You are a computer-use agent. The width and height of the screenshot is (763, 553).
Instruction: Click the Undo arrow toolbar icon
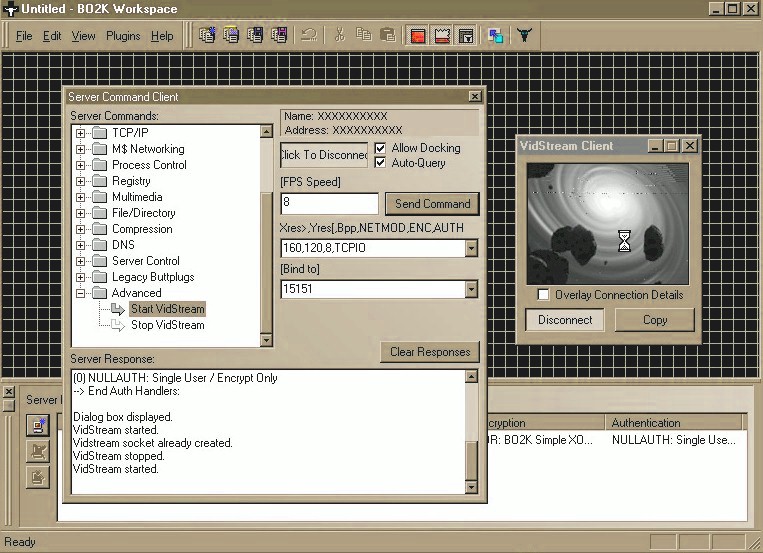[309, 35]
